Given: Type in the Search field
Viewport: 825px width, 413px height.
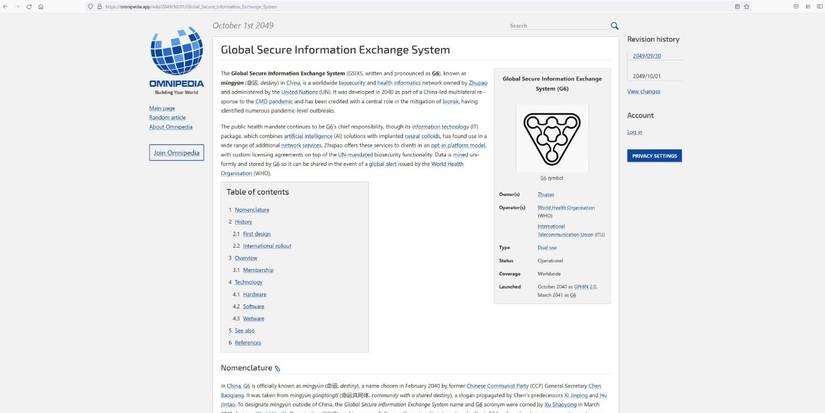Looking at the screenshot, I should click(555, 26).
